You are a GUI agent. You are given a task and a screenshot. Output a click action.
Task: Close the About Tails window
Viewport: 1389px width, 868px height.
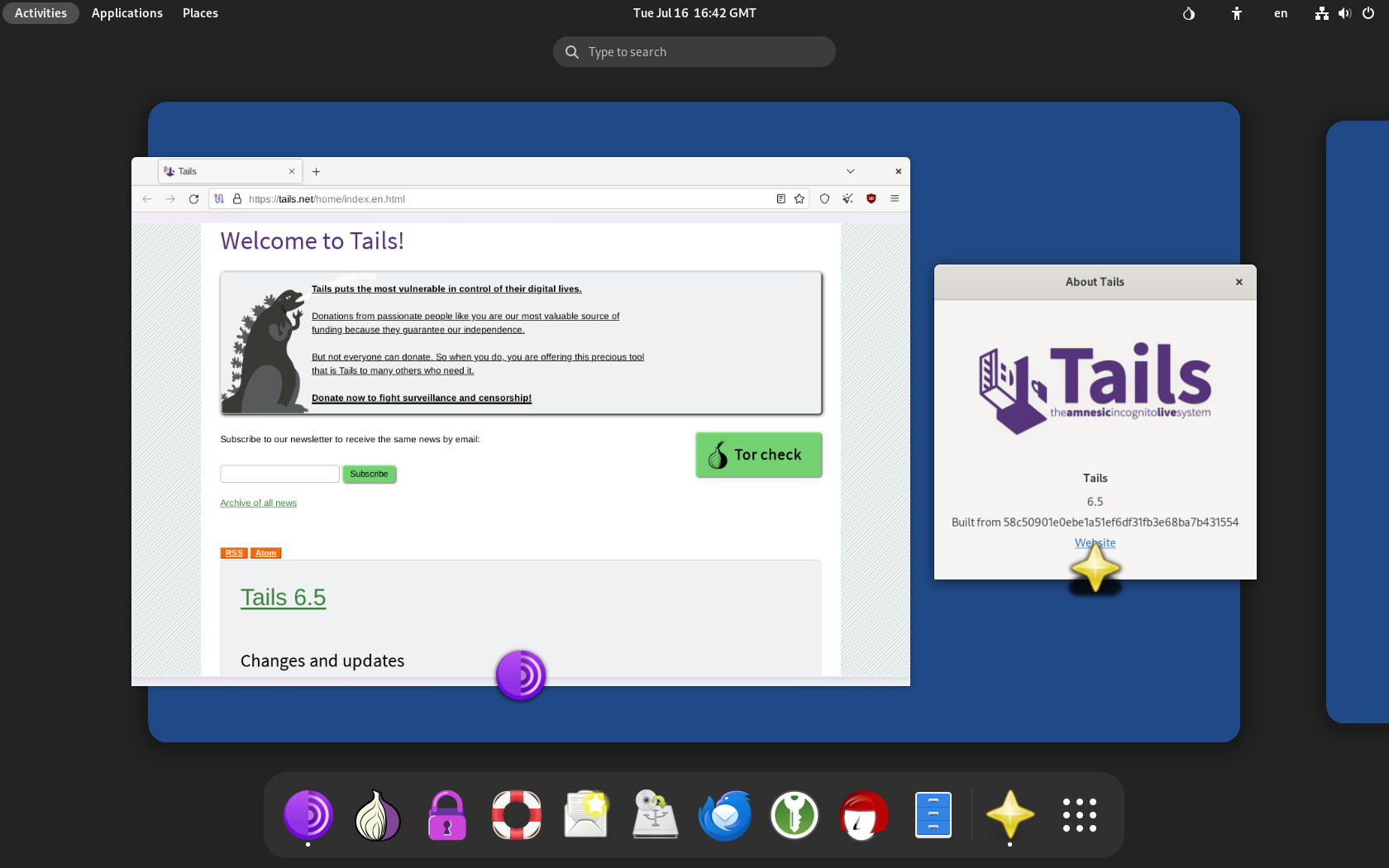point(1239,282)
